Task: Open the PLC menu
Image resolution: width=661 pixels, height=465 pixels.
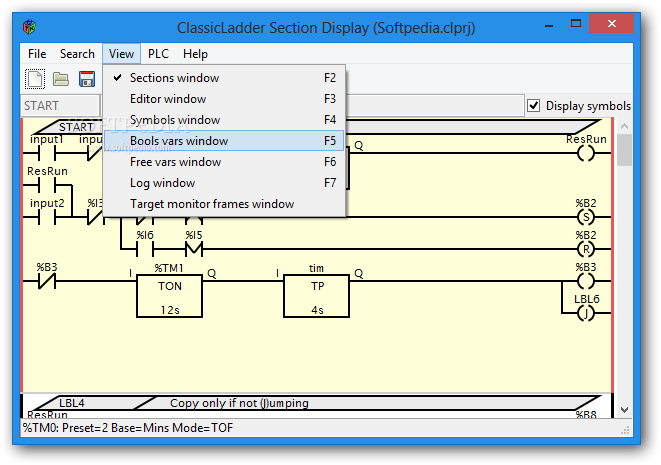Action: coord(159,54)
